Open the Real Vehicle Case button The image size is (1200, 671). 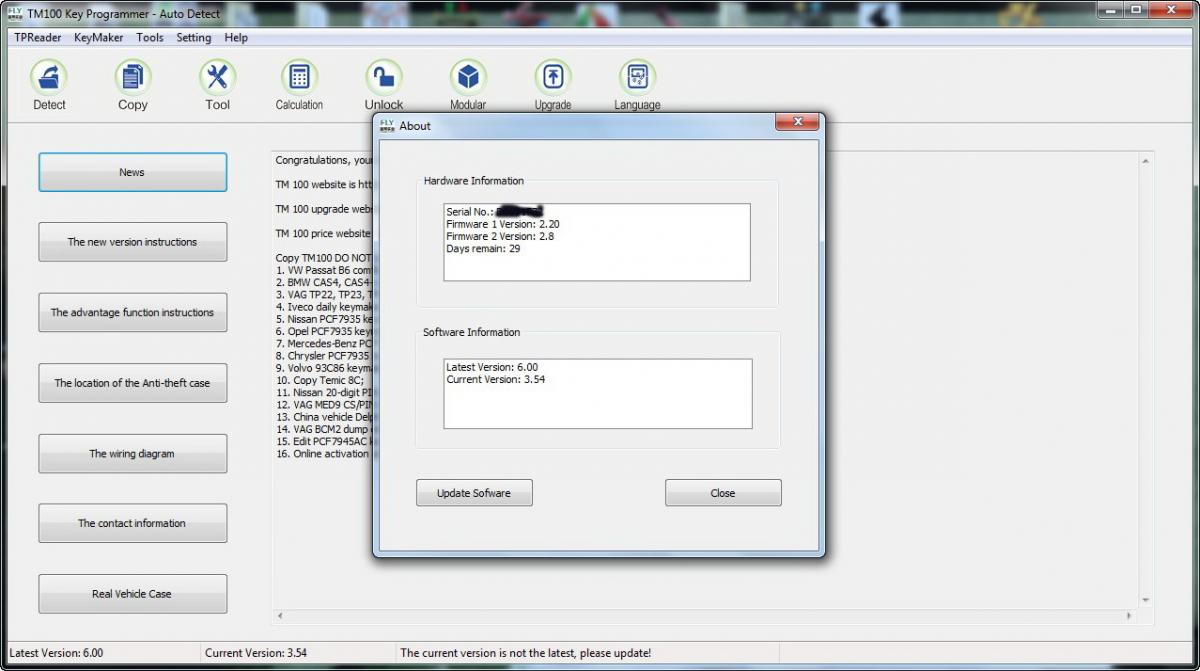point(132,594)
